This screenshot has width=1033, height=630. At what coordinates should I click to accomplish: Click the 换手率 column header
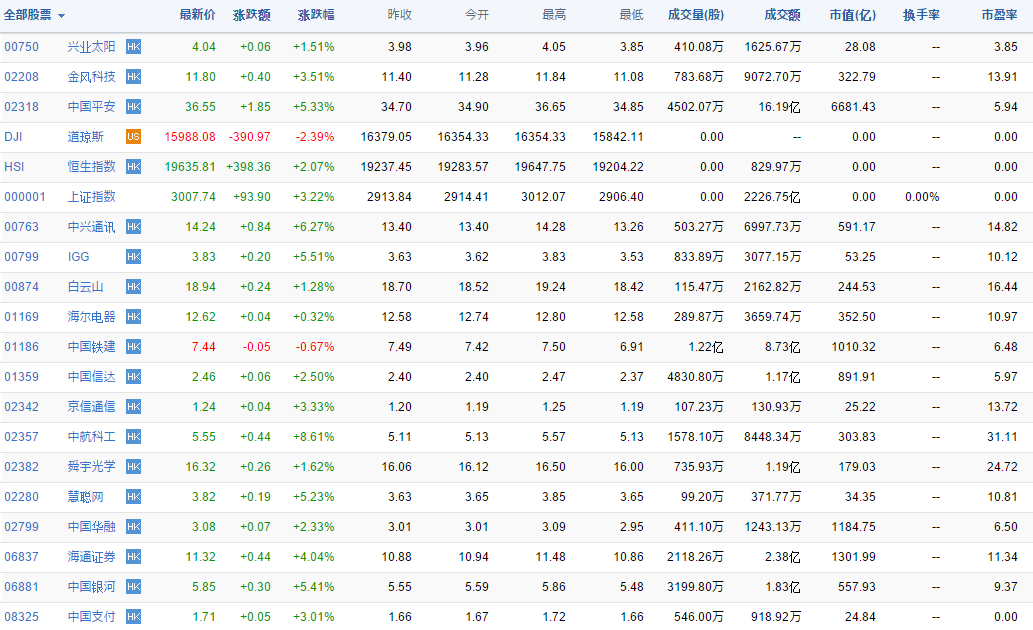click(x=921, y=14)
